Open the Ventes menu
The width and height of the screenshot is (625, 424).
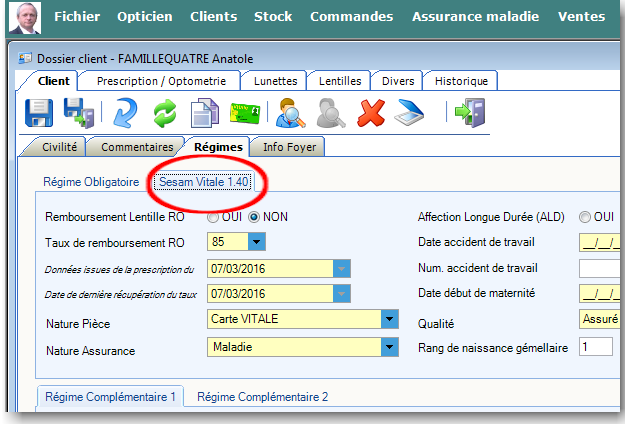(x=581, y=16)
